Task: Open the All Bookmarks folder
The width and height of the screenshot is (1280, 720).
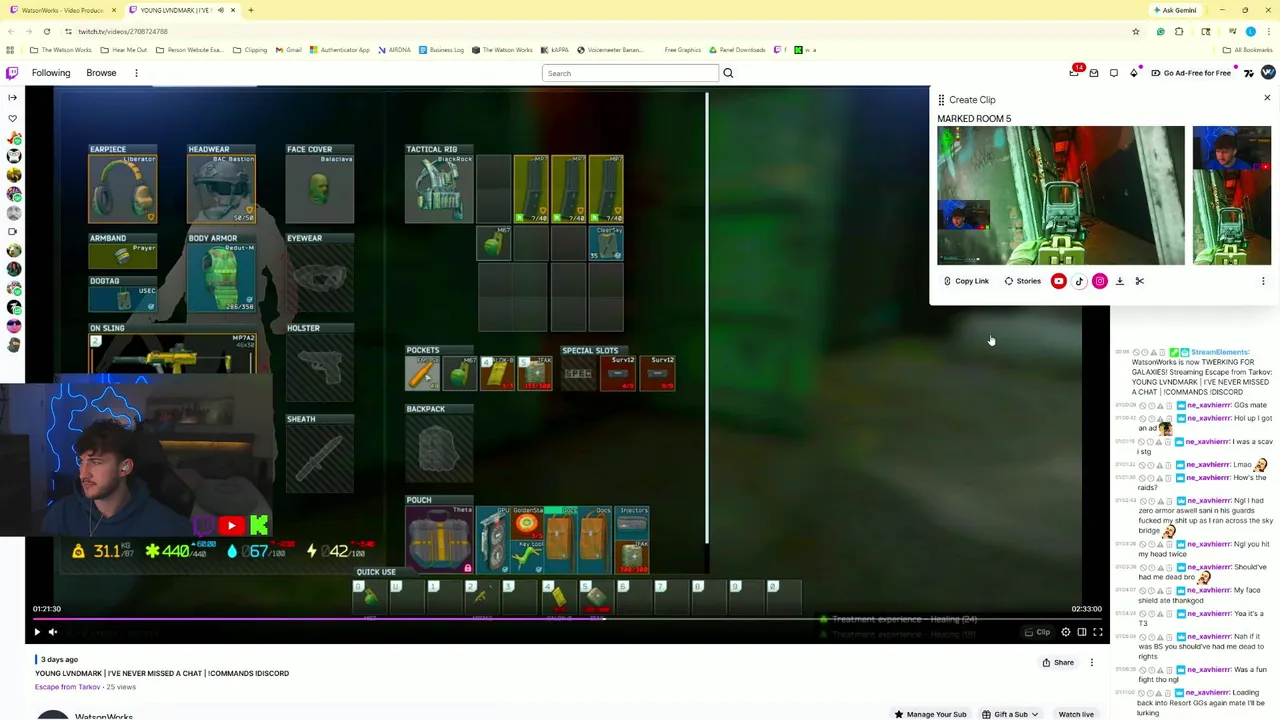Action: 1248,50
